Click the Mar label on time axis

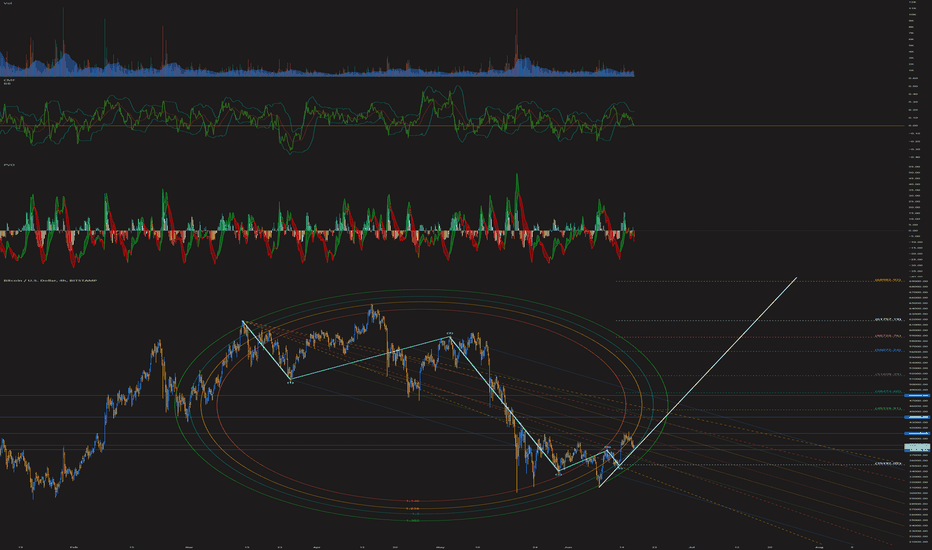click(x=189, y=546)
